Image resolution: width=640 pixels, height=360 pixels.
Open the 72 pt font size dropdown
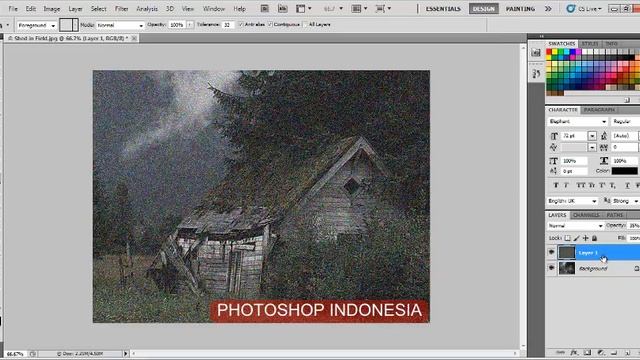pos(592,136)
